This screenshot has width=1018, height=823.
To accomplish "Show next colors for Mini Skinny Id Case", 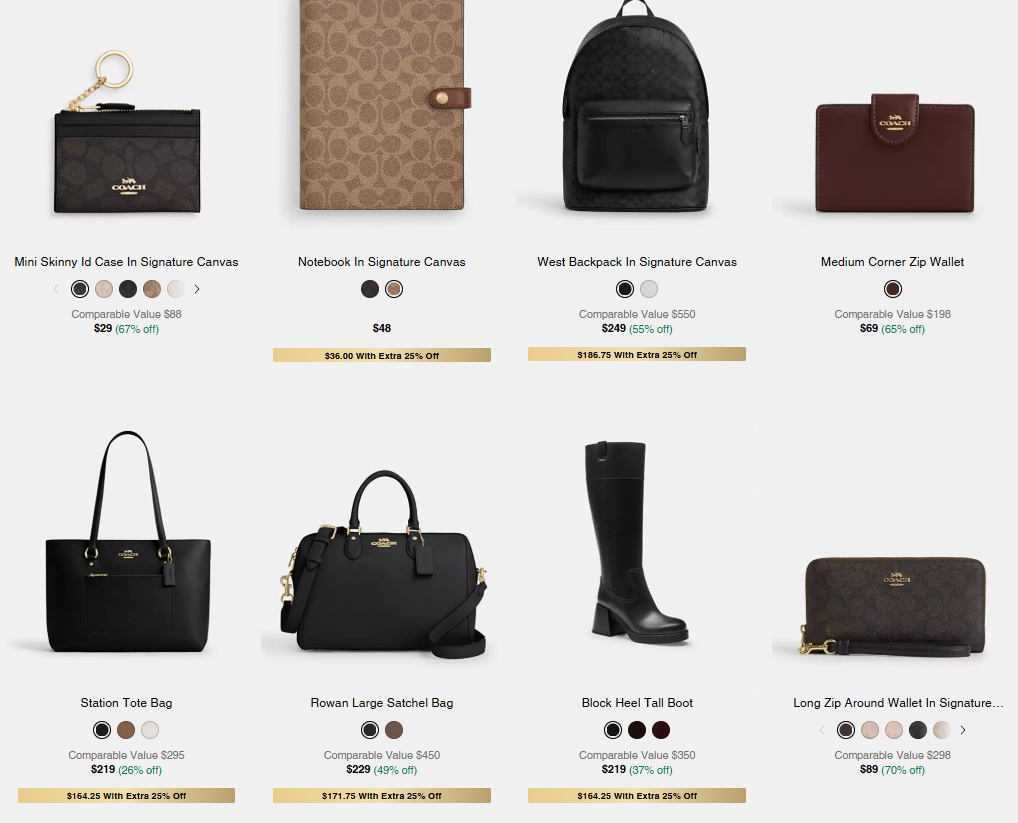I will coord(197,289).
